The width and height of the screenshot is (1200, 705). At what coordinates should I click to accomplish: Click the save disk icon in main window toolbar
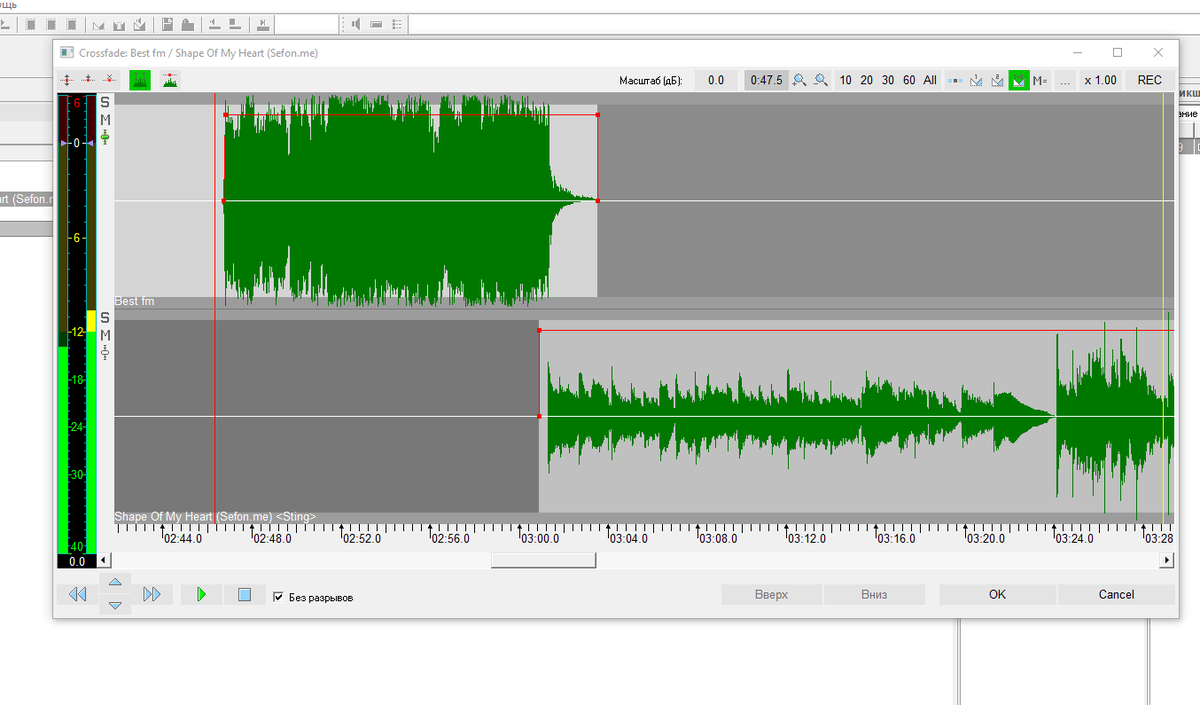coord(166,23)
